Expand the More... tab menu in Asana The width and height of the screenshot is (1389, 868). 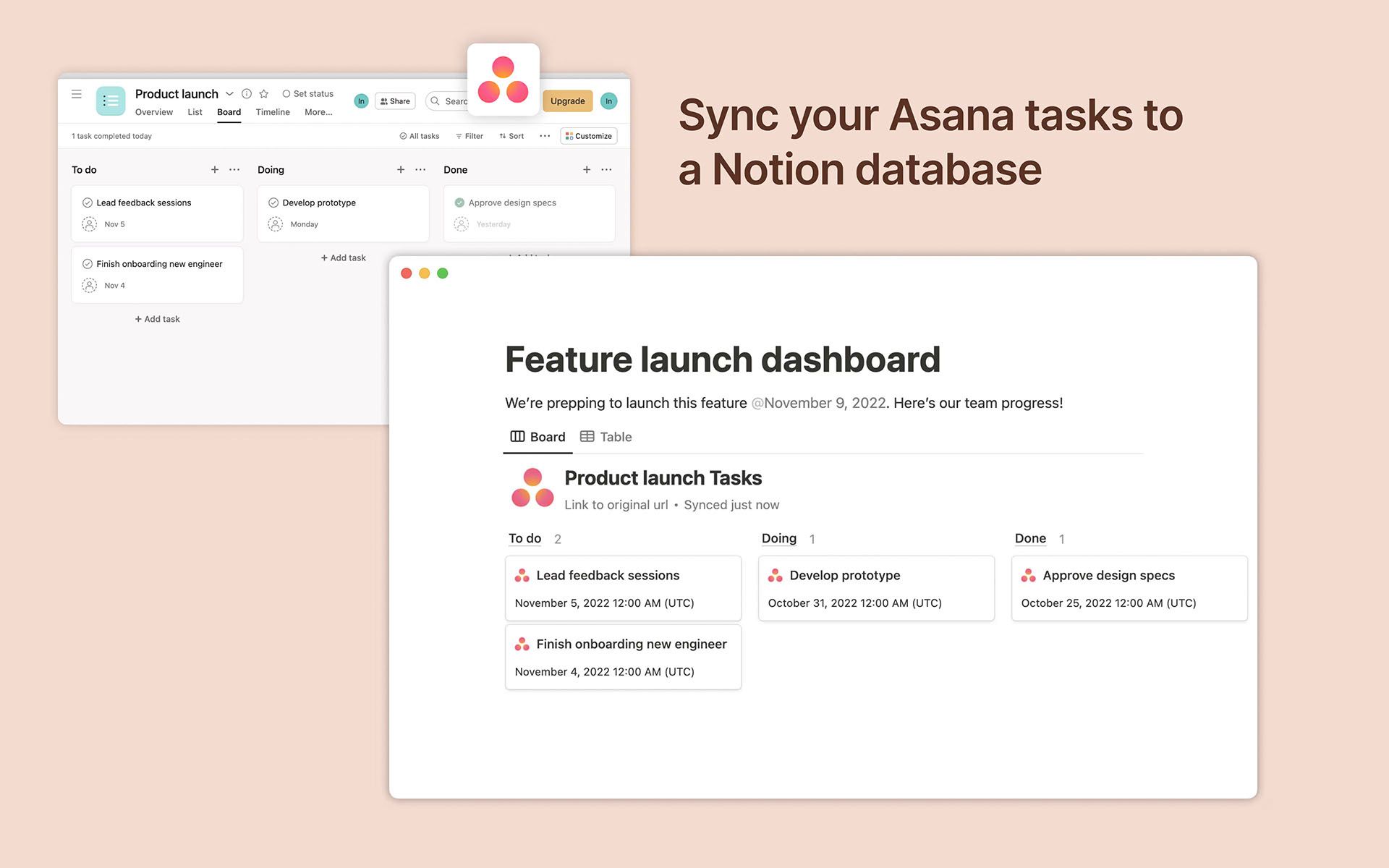pos(318,112)
